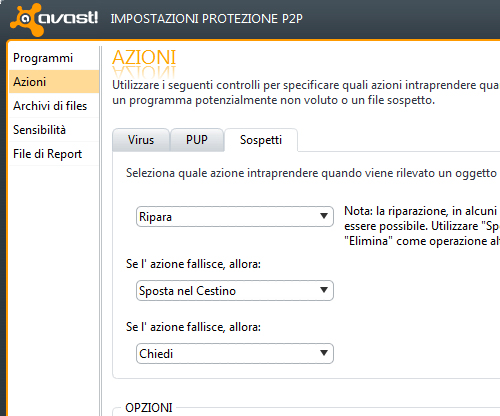500x416 pixels.
Task: Click the arrow of Ripara combo box
Action: 324,216
